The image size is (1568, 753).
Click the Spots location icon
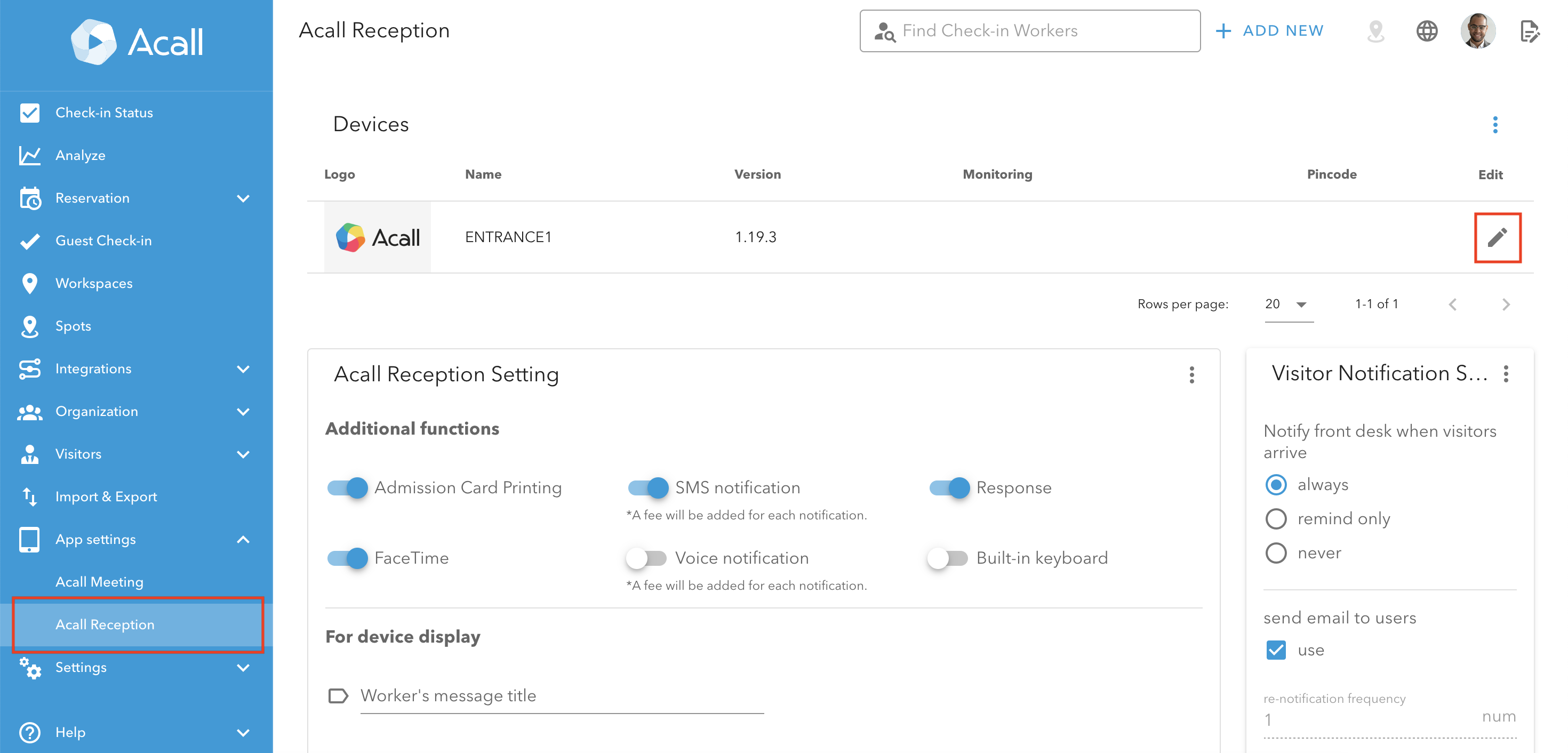[29, 326]
